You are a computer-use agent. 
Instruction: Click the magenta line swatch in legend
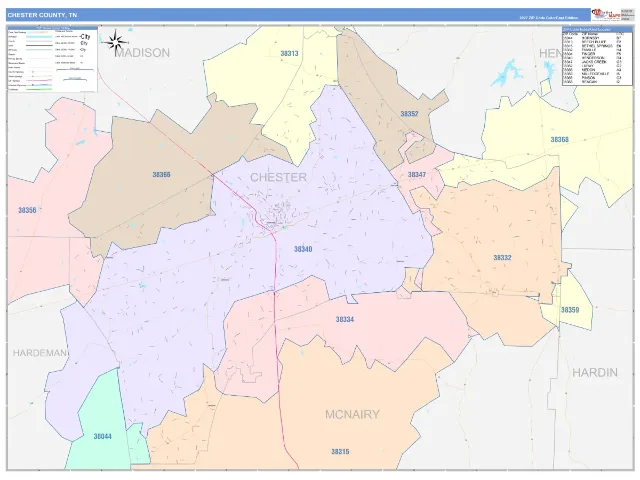pos(39,80)
